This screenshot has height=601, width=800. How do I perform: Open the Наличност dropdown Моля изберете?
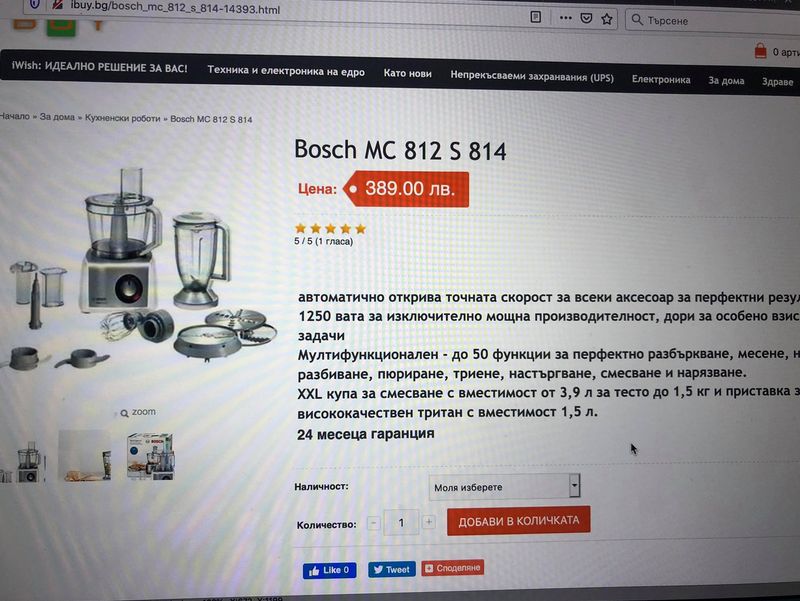click(x=504, y=487)
